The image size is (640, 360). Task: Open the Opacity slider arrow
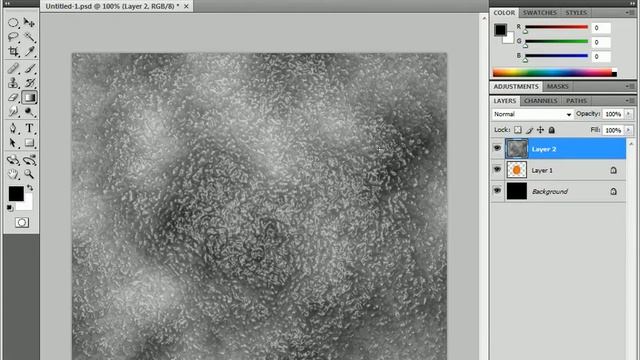629,114
